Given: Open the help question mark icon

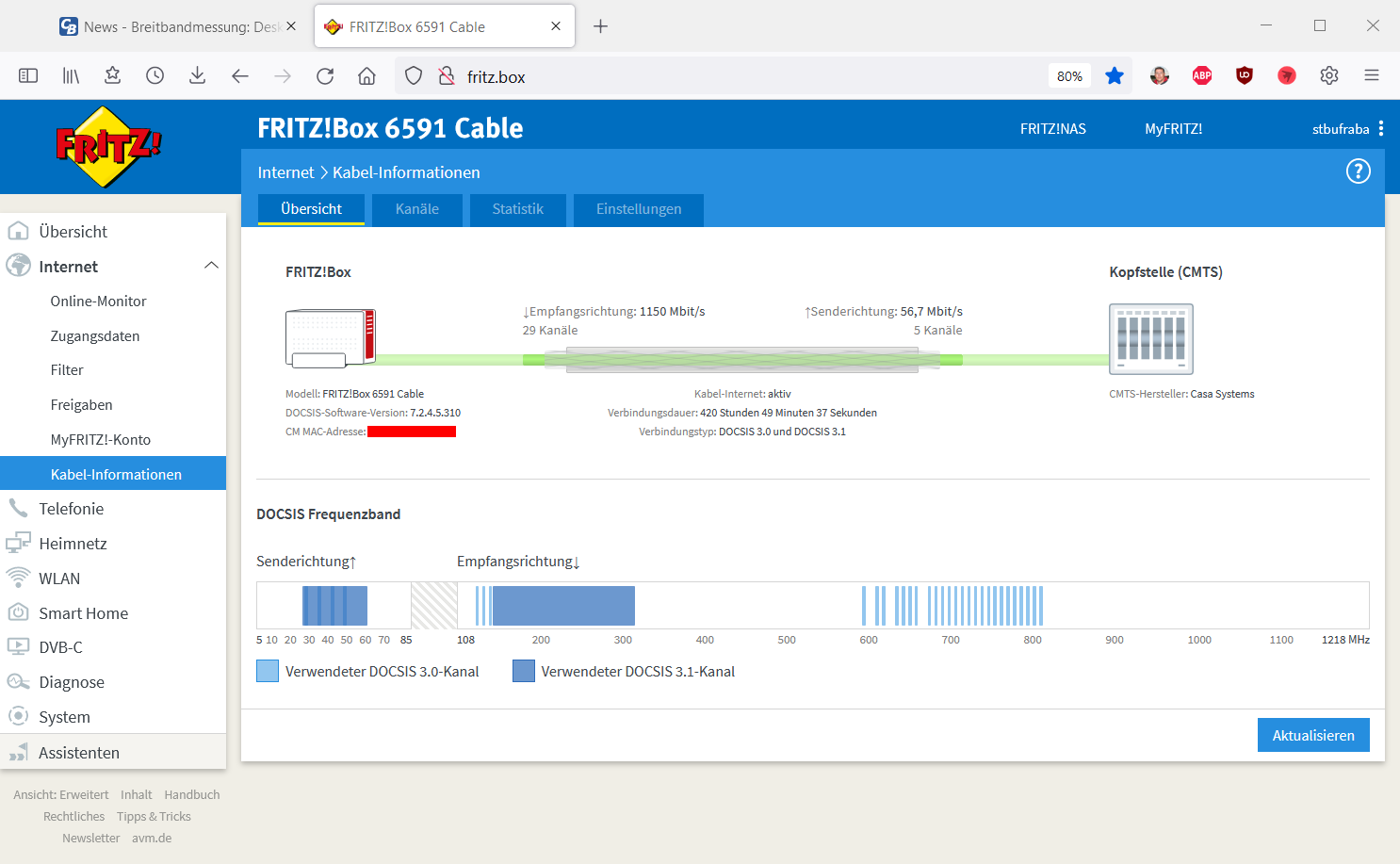Looking at the screenshot, I should coord(1358,171).
